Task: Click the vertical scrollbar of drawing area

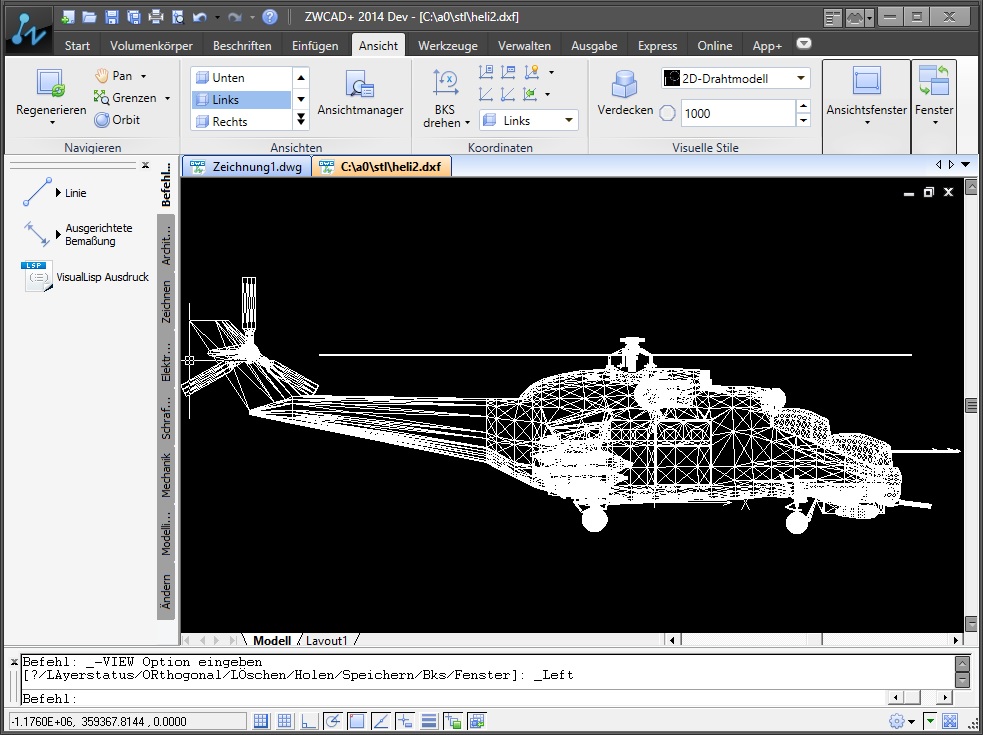Action: click(971, 405)
